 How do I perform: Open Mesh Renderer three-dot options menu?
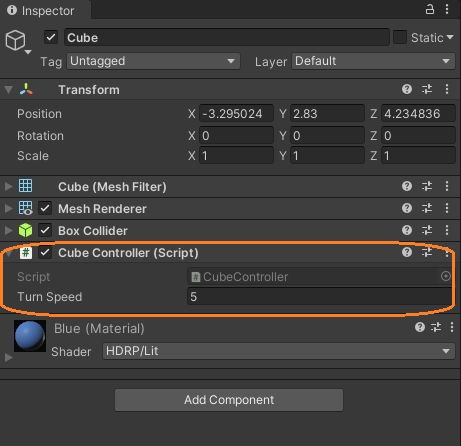[x=447, y=208]
